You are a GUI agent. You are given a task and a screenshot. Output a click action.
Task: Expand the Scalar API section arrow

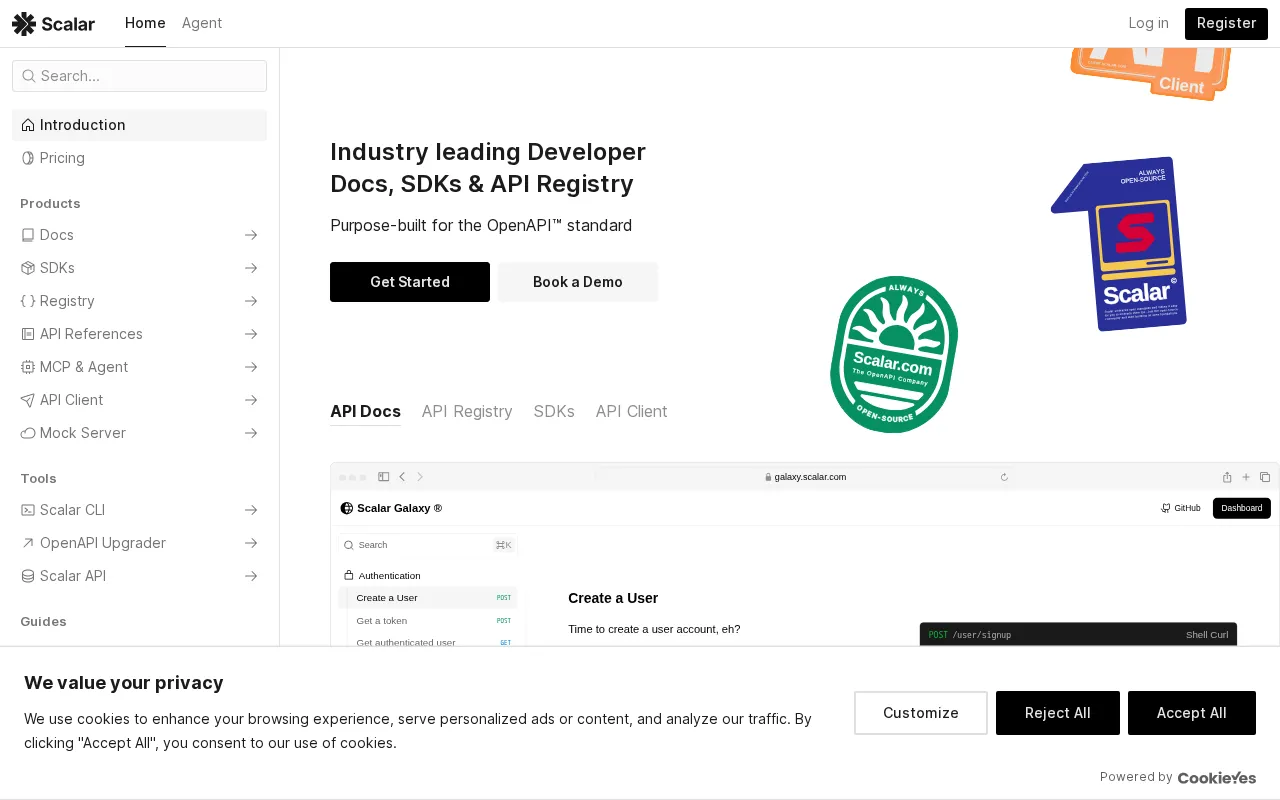pyautogui.click(x=251, y=576)
